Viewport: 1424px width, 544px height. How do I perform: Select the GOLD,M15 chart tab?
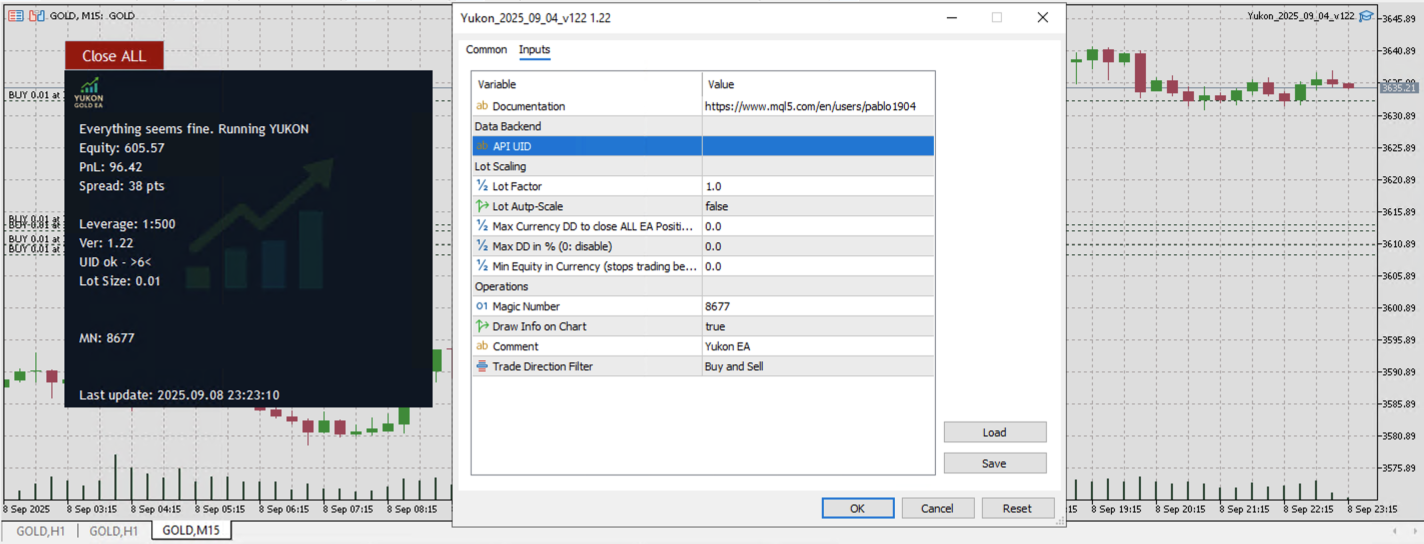click(x=191, y=531)
